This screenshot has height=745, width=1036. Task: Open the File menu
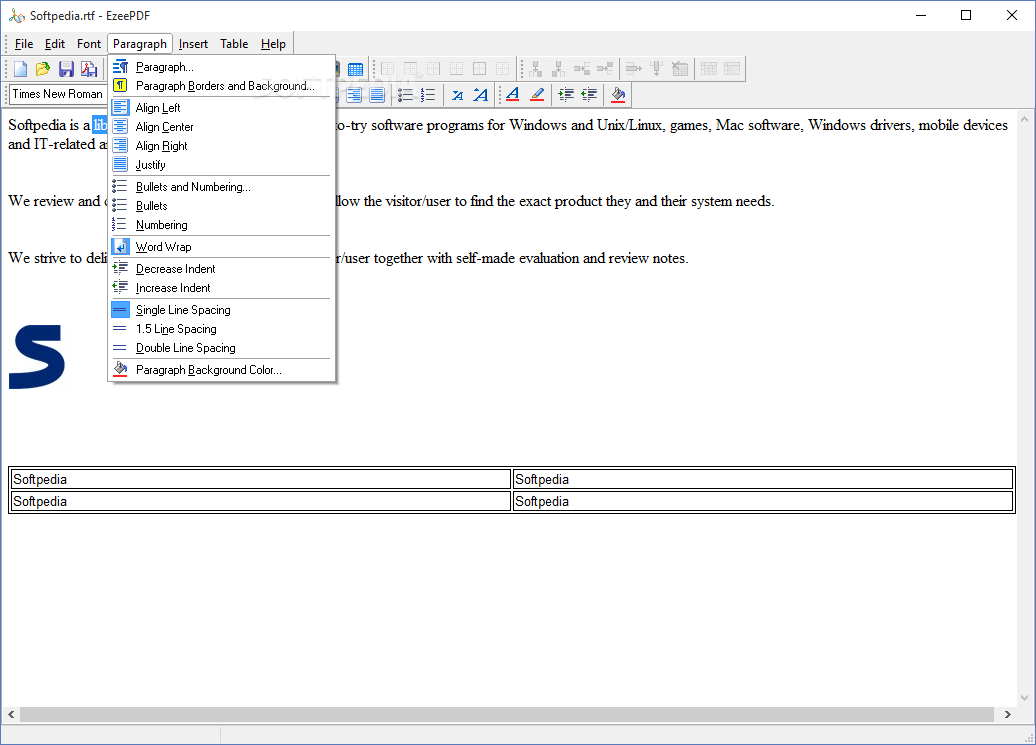[24, 44]
